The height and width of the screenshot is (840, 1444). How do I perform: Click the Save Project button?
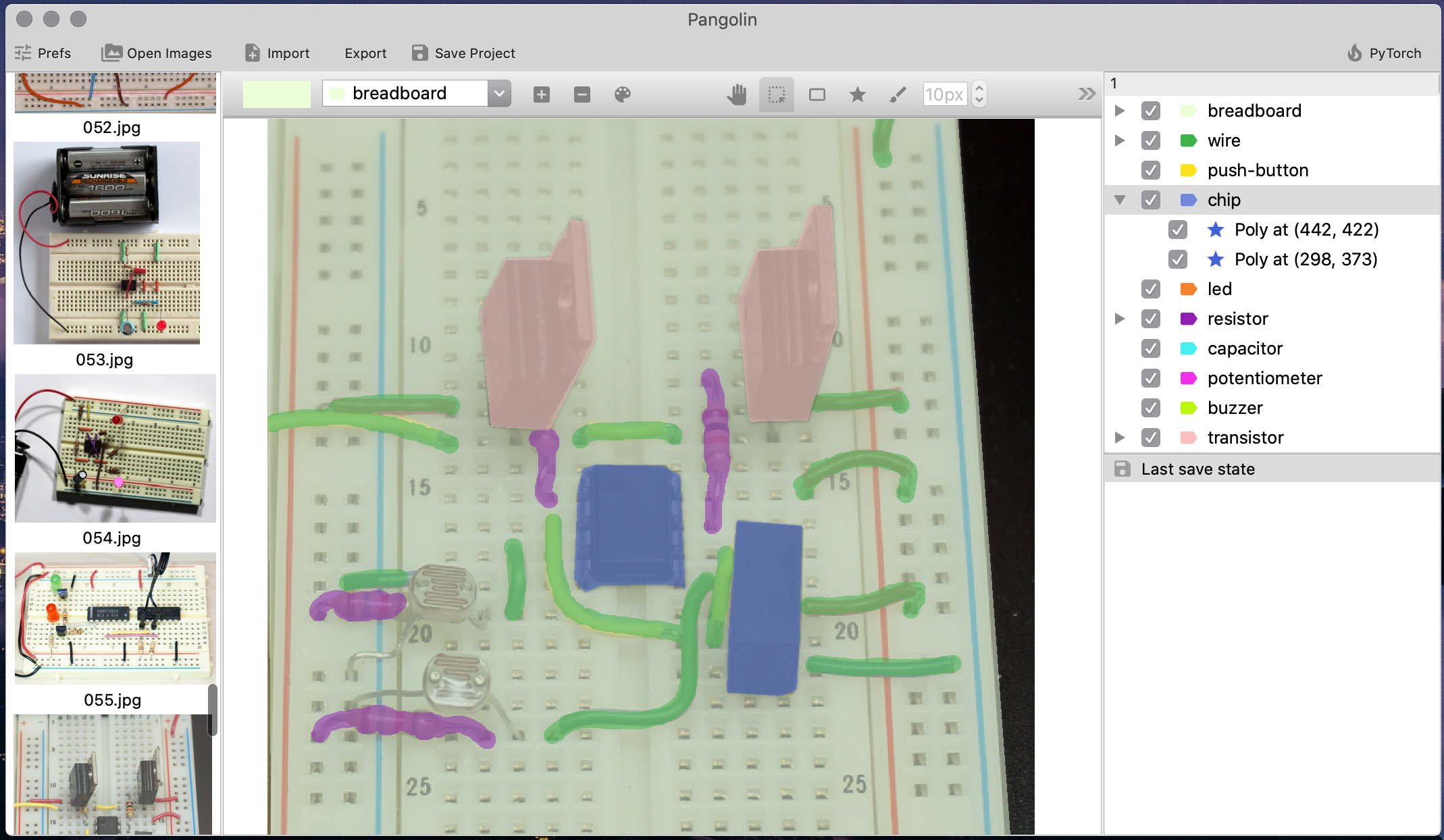point(463,53)
